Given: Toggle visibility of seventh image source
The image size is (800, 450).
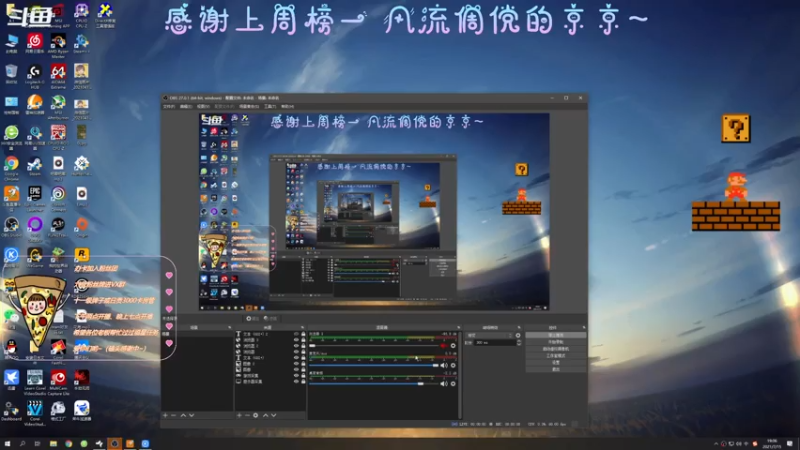Looking at the screenshot, I should 296,369.
